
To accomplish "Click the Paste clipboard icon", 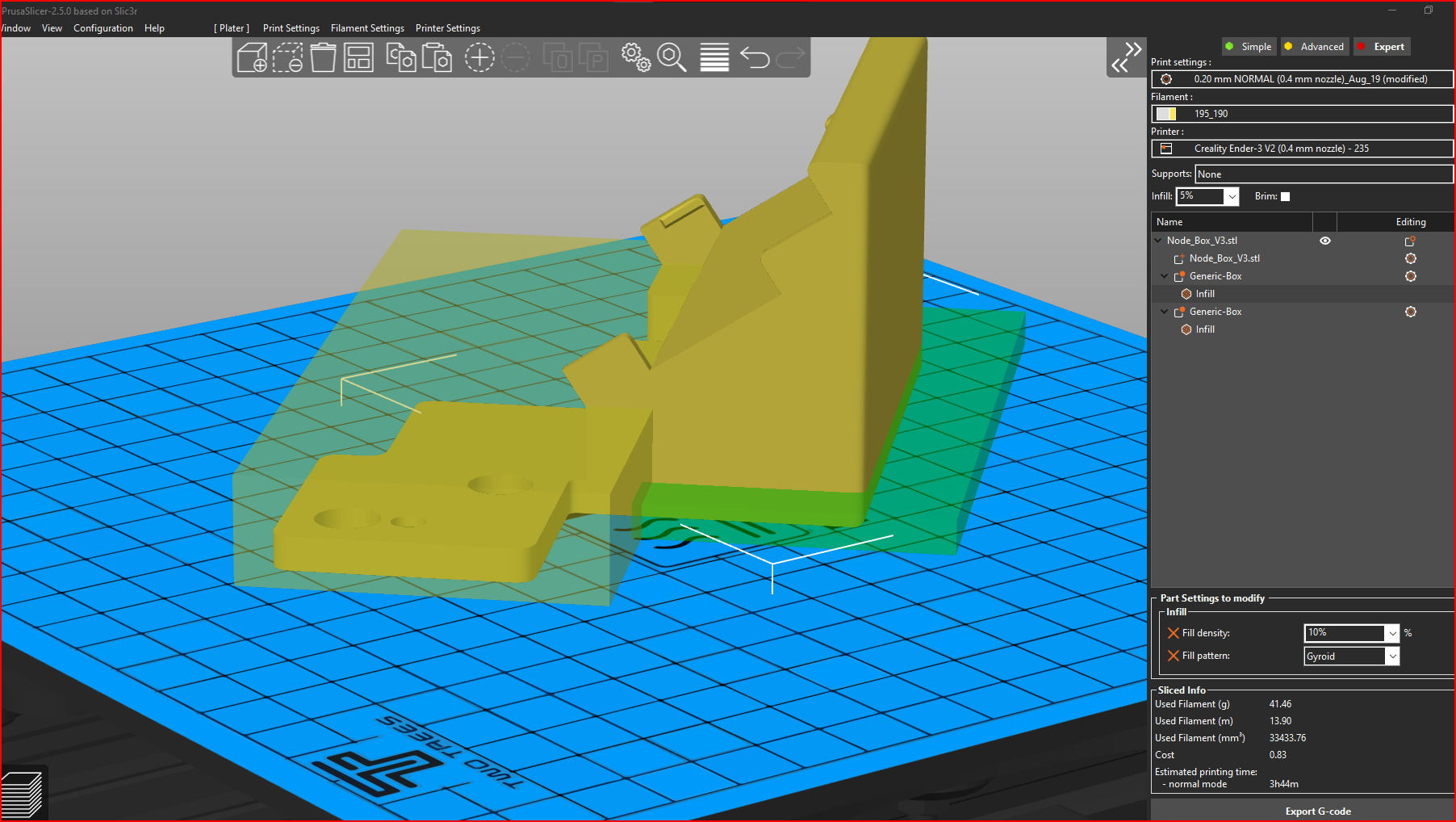I will [437, 58].
